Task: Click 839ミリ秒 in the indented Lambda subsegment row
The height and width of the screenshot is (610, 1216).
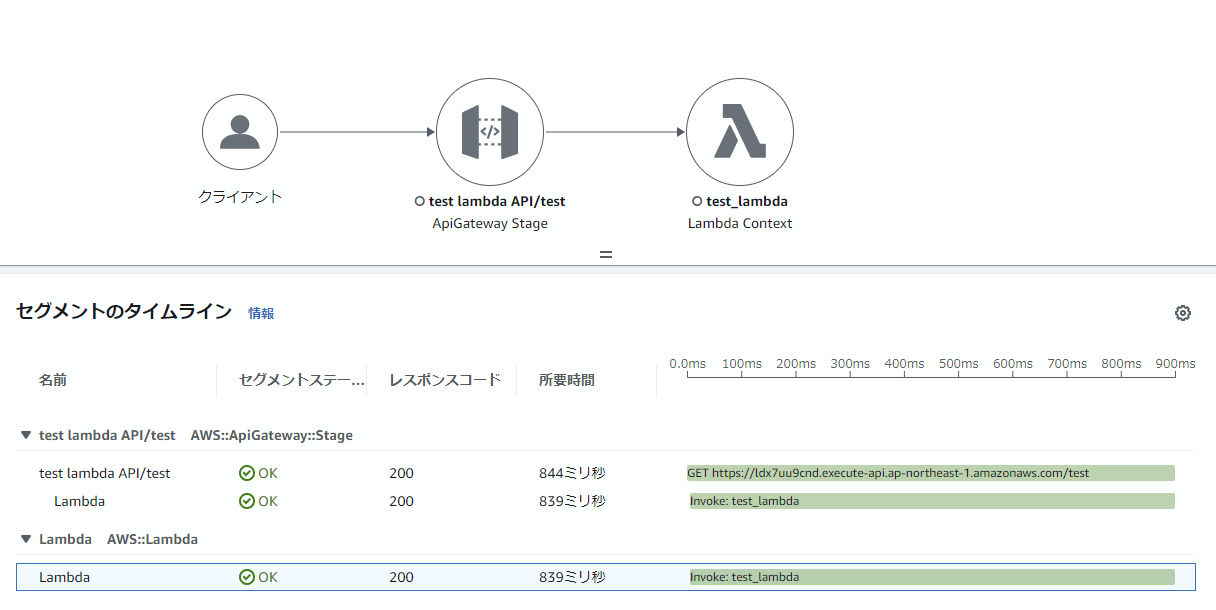Action: pos(572,501)
